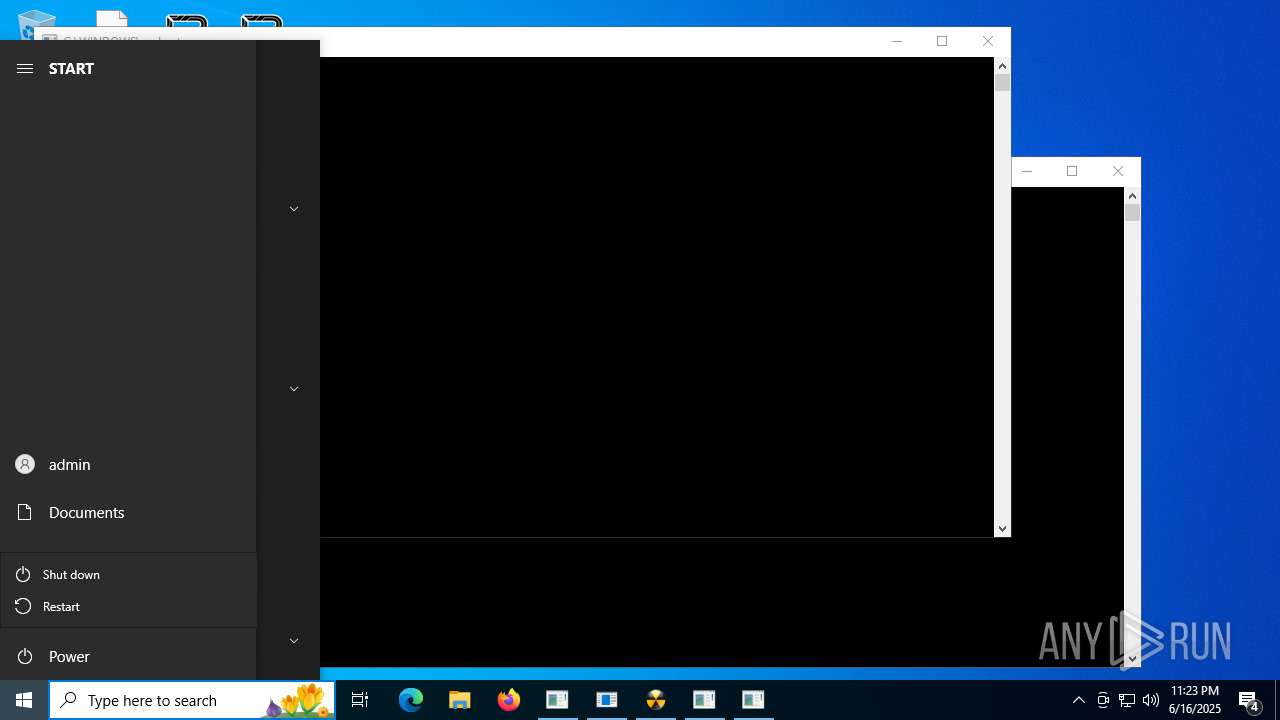Open the admin user account entry

[128, 464]
